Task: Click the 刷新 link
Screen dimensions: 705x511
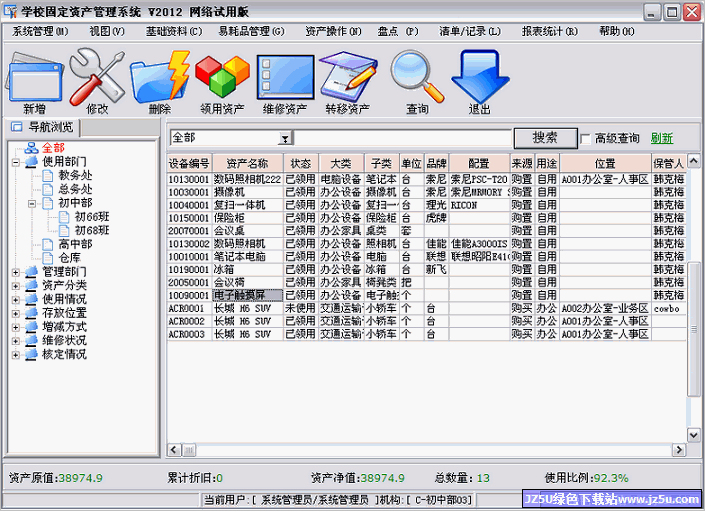Action: click(662, 138)
